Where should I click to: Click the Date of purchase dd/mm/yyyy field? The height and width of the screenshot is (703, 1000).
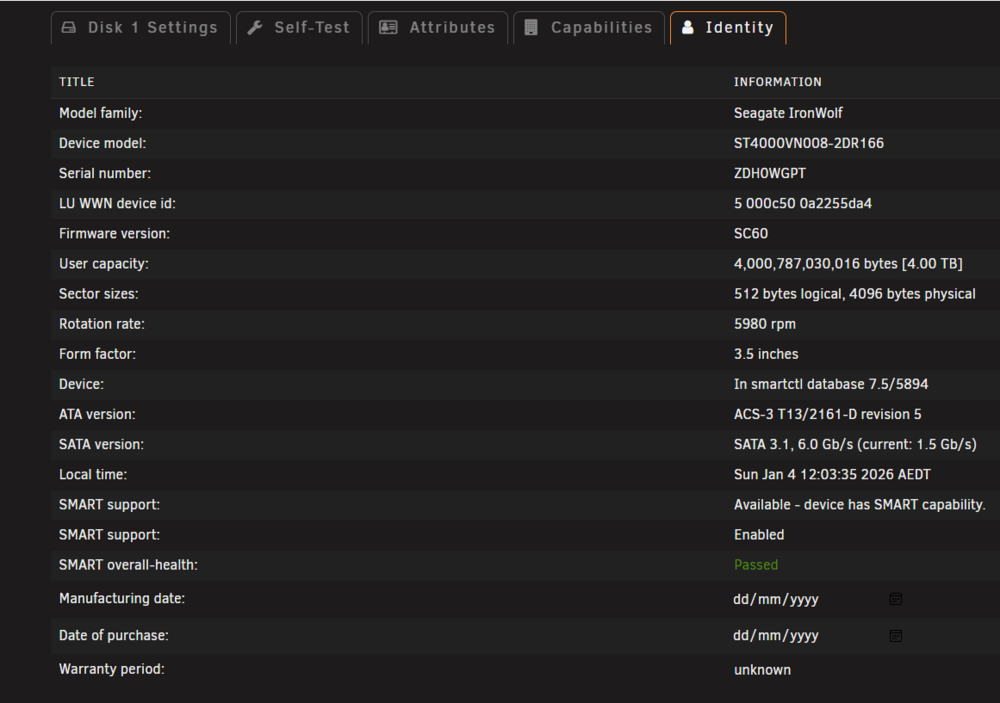[x=818, y=636]
